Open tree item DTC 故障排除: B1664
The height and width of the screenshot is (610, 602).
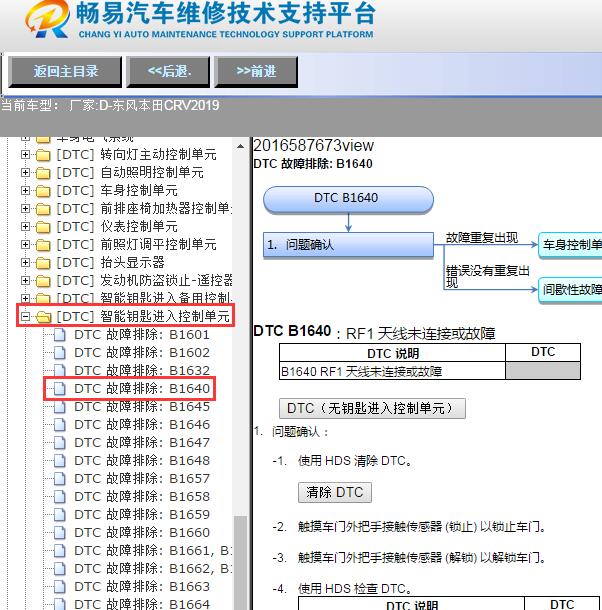(142, 604)
